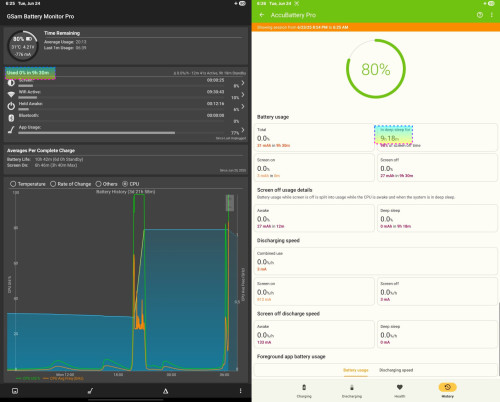Image resolution: width=500 pixels, height=402 pixels.
Task: Tap Screen off discharge speed Awake card
Action: (x=314, y=334)
